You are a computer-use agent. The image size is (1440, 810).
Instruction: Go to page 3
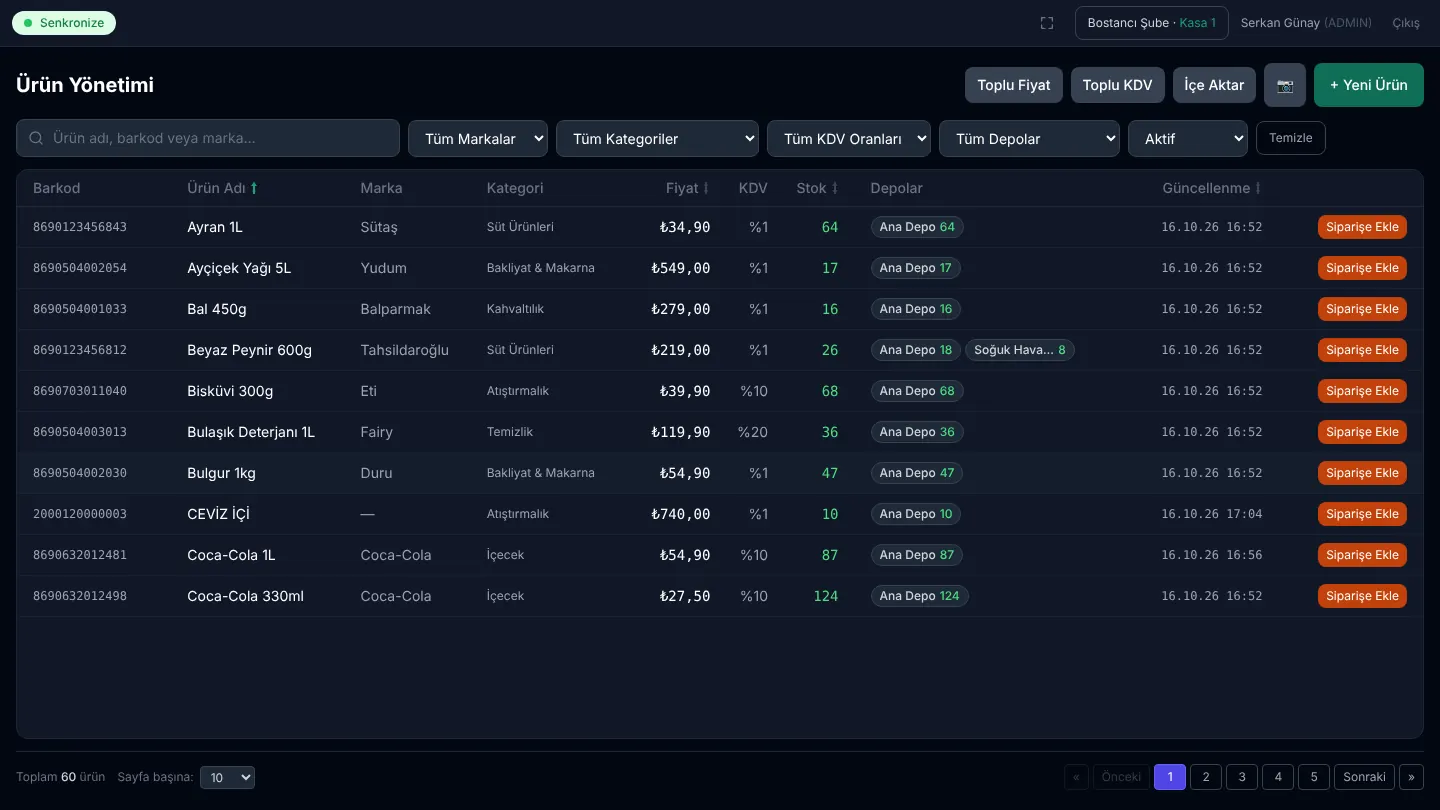click(1242, 777)
